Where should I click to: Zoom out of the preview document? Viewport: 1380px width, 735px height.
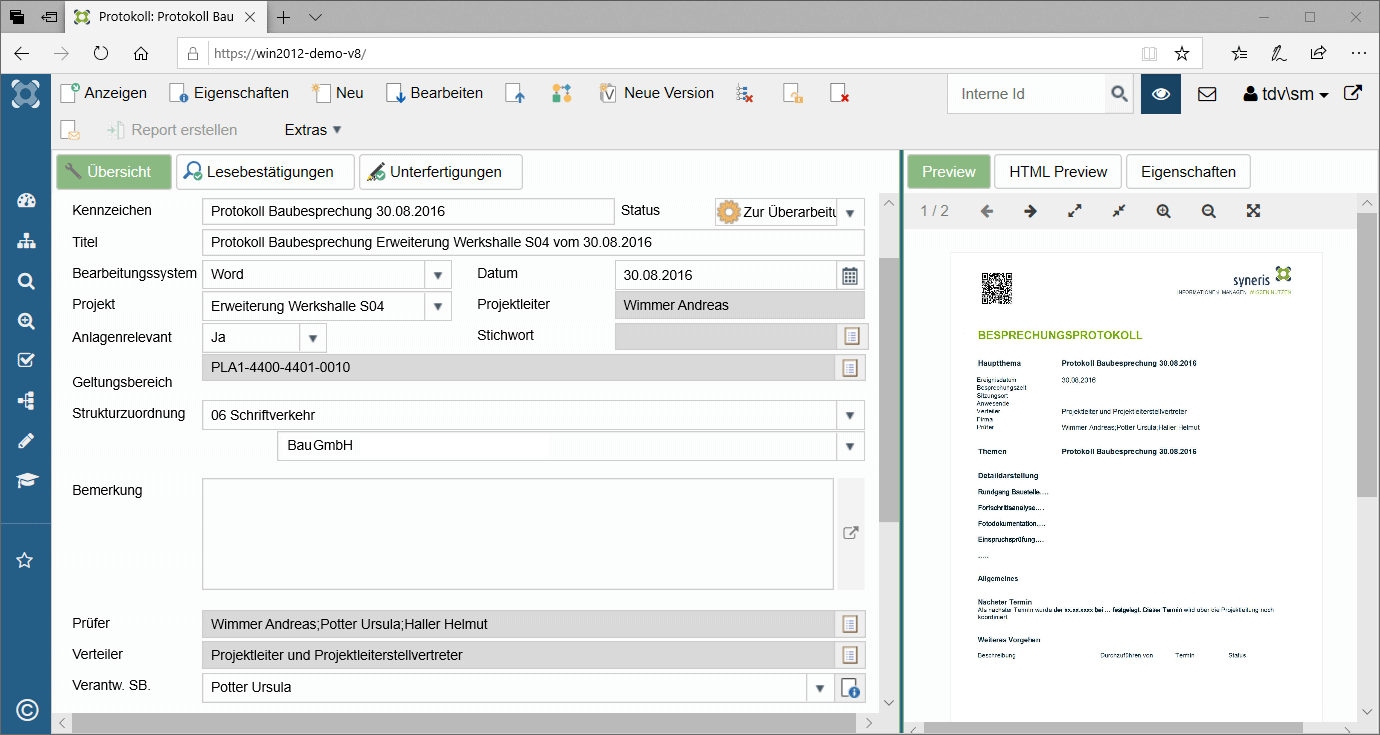click(x=1208, y=211)
